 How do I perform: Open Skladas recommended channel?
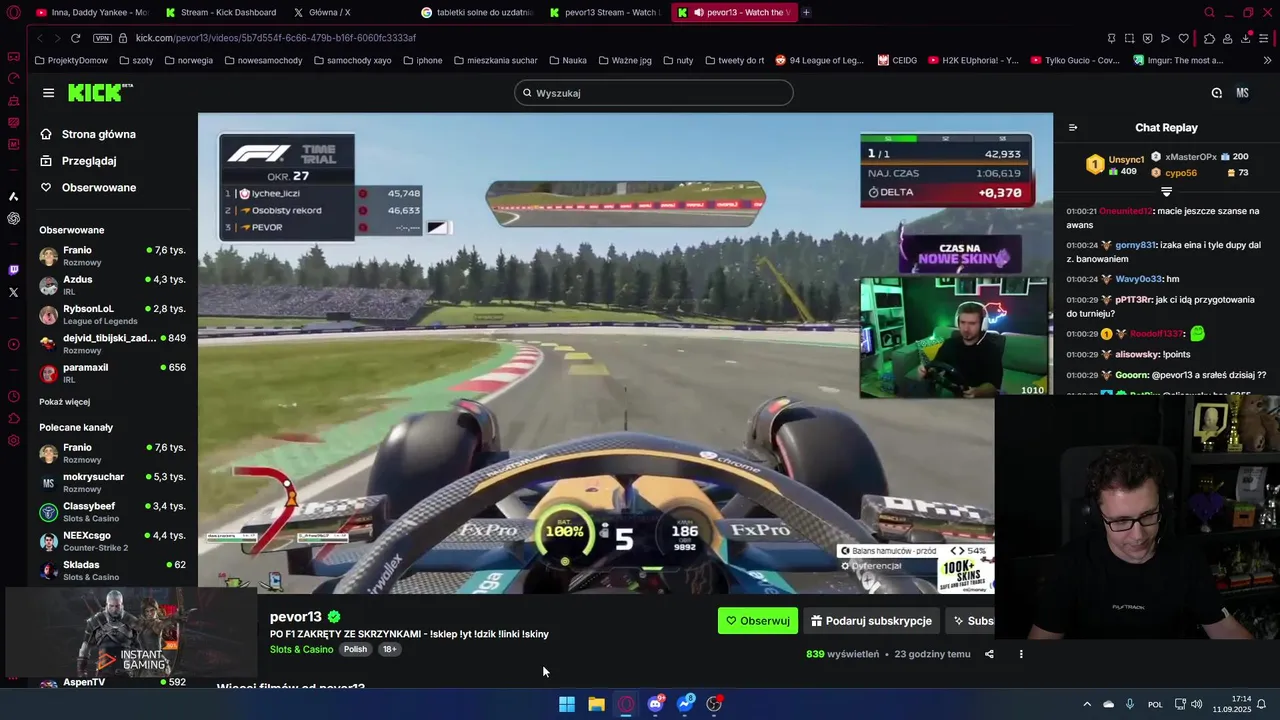112,570
